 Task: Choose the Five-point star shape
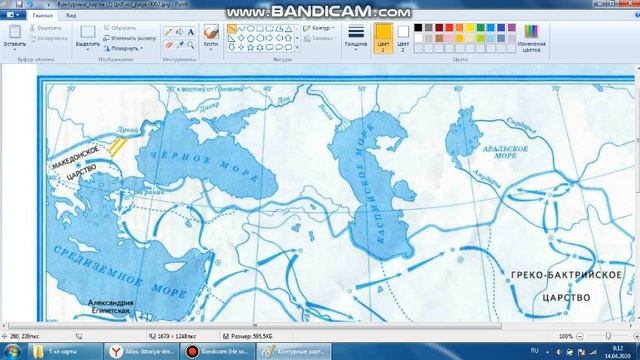tap(251, 48)
